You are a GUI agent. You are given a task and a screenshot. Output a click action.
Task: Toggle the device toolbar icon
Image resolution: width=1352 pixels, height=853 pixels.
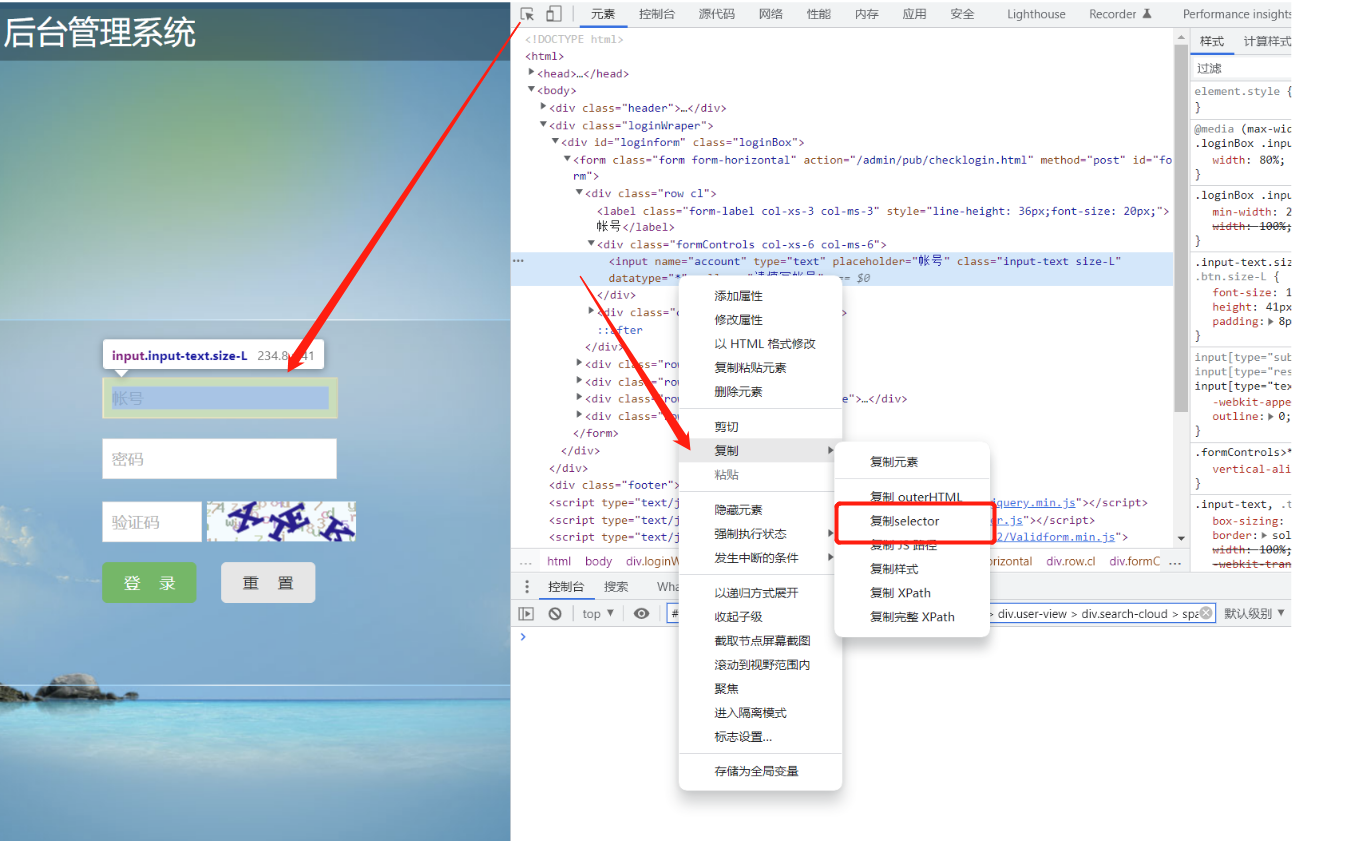click(x=553, y=14)
